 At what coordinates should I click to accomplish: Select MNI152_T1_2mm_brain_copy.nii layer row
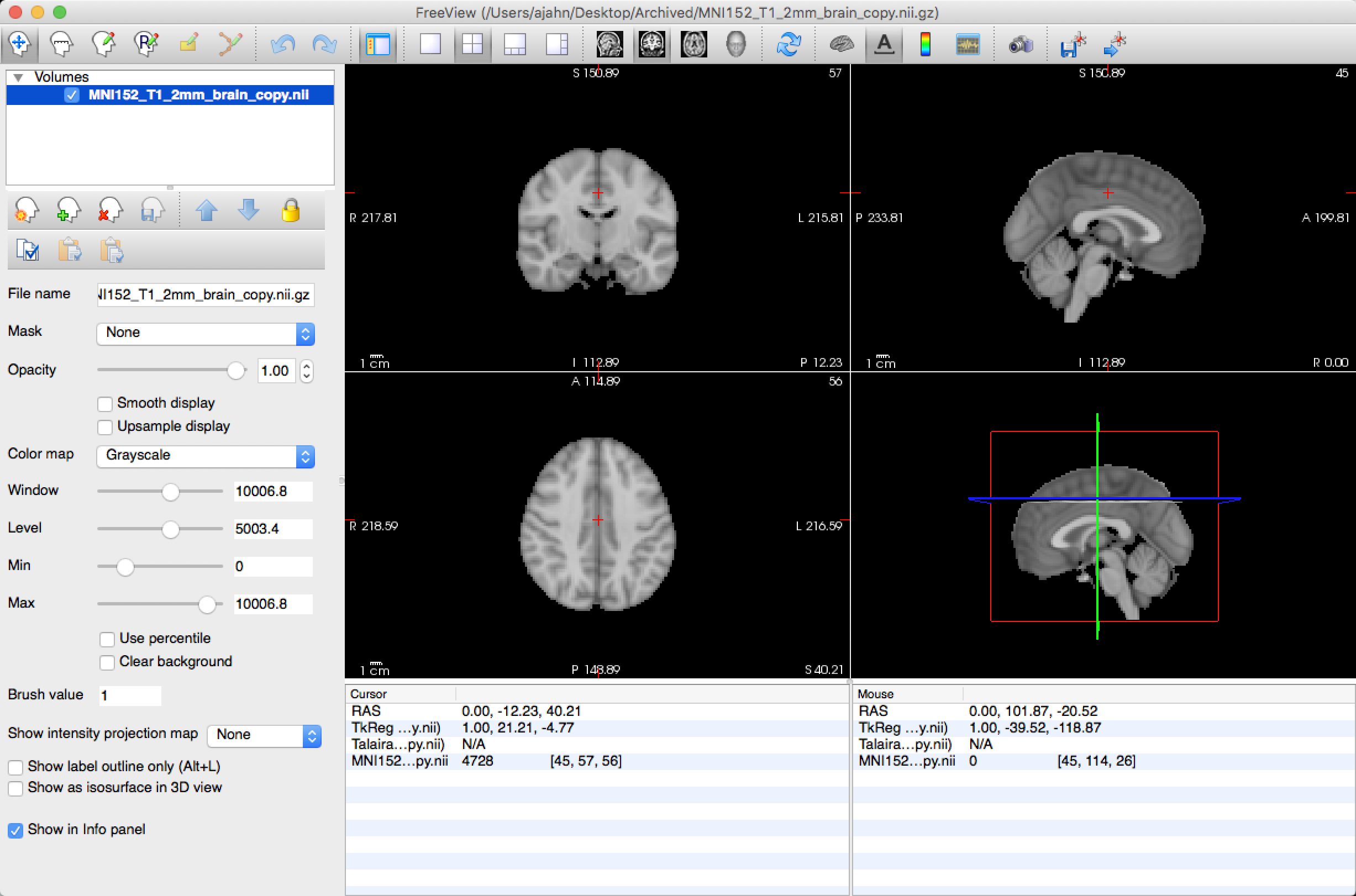[x=170, y=95]
